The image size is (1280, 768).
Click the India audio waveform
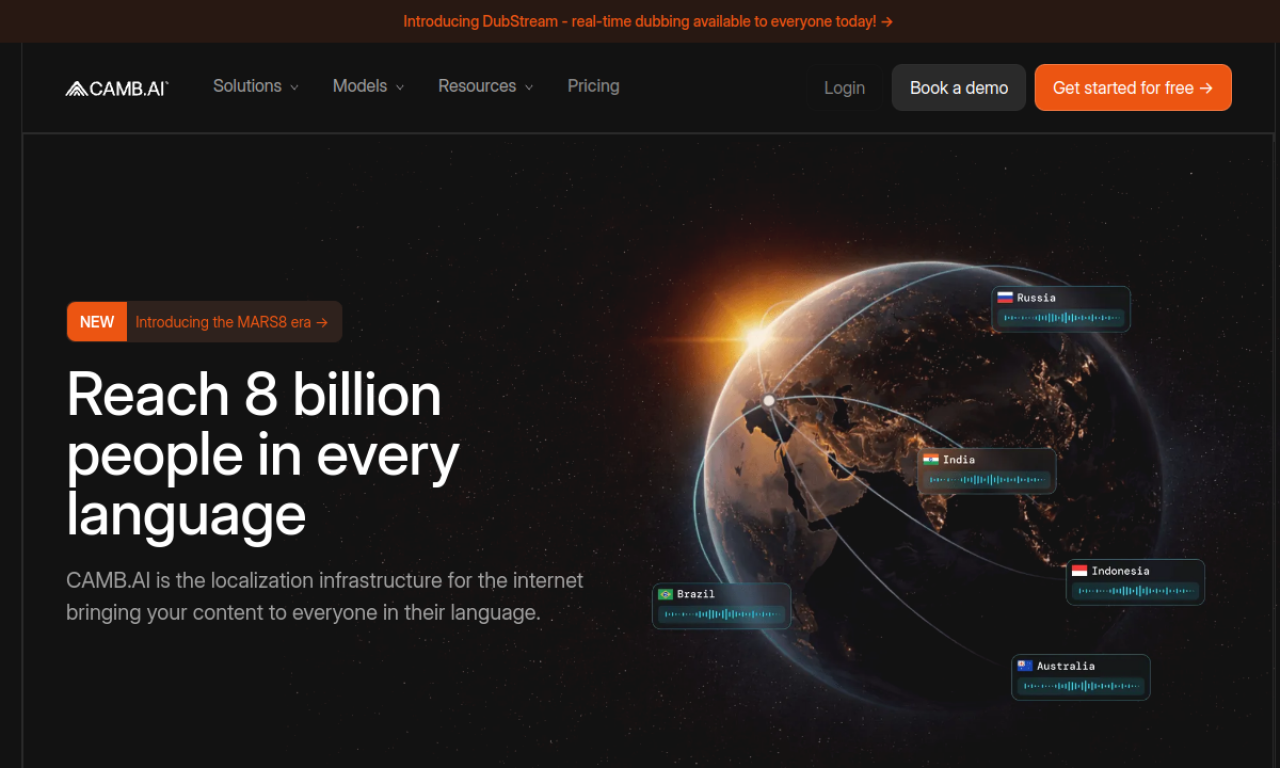coord(987,480)
